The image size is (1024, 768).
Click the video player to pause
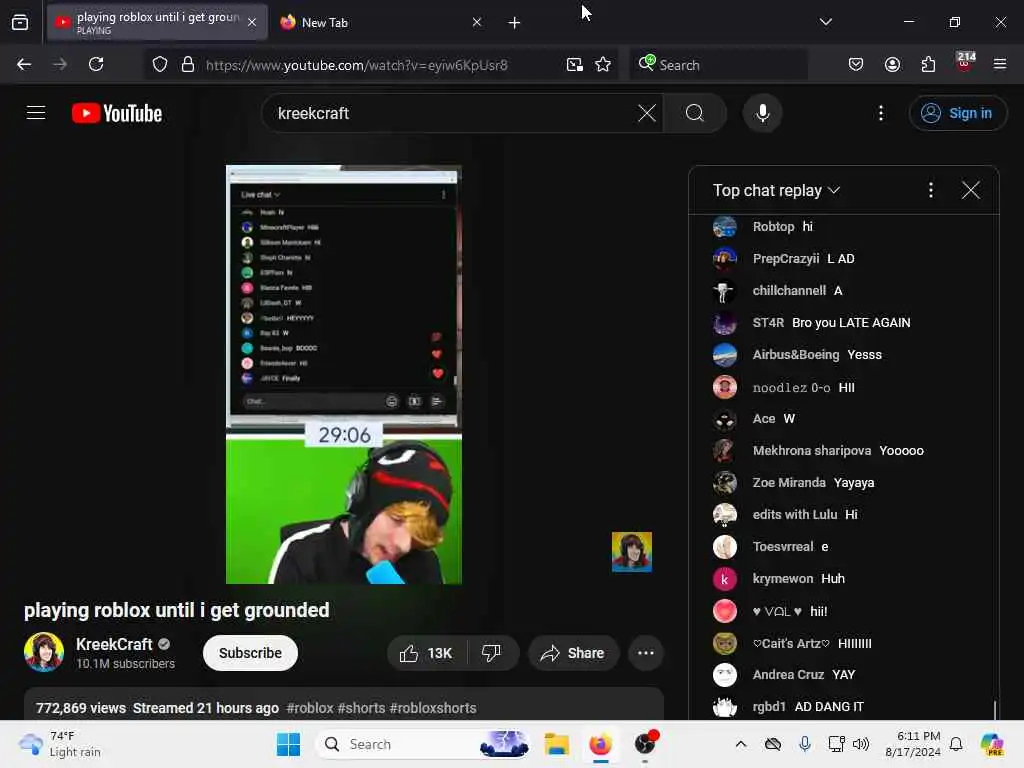click(344, 374)
